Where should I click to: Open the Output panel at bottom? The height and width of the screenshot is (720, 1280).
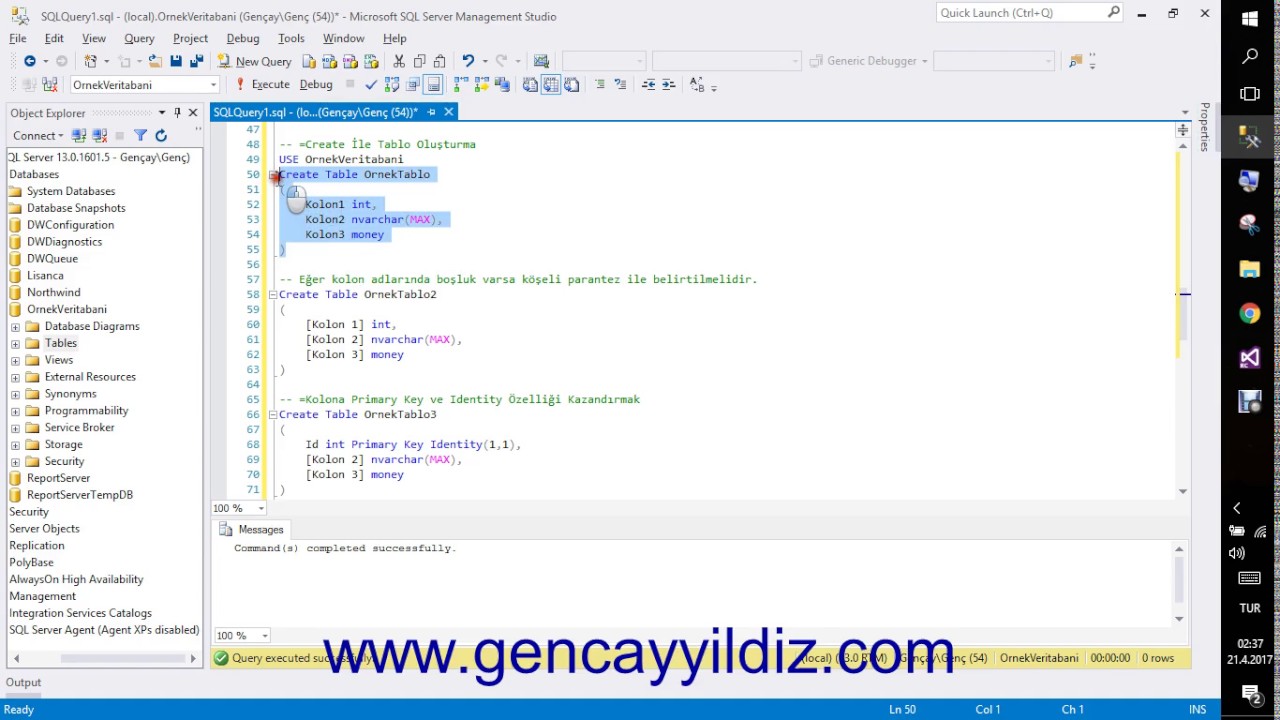coord(24,682)
